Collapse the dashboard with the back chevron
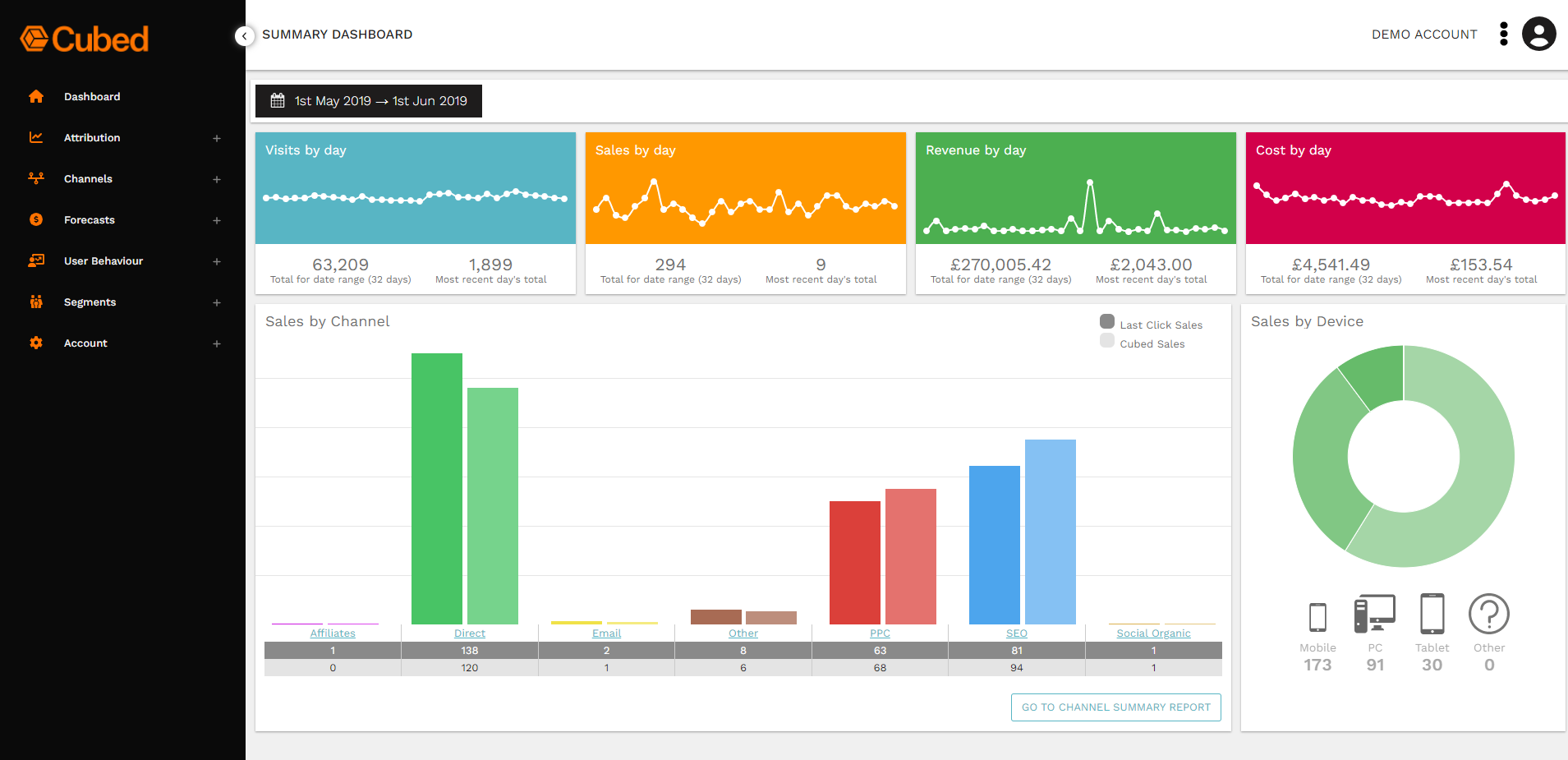Screen dimensions: 1568x760 [244, 35]
